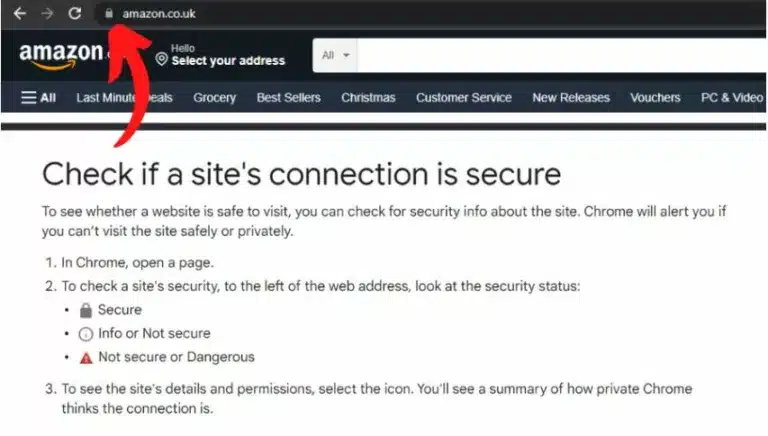Click the Amazon logo
This screenshot has height=436, width=768.
pyautogui.click(x=61, y=56)
